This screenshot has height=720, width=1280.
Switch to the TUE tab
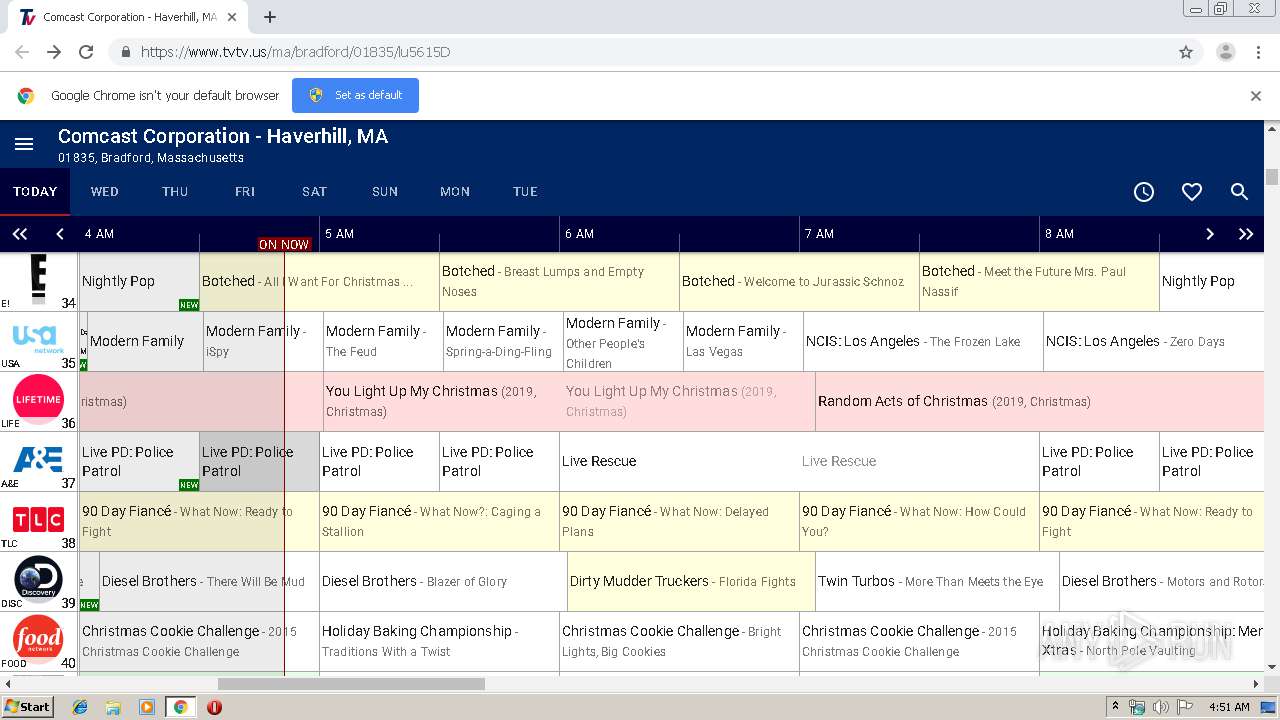525,192
